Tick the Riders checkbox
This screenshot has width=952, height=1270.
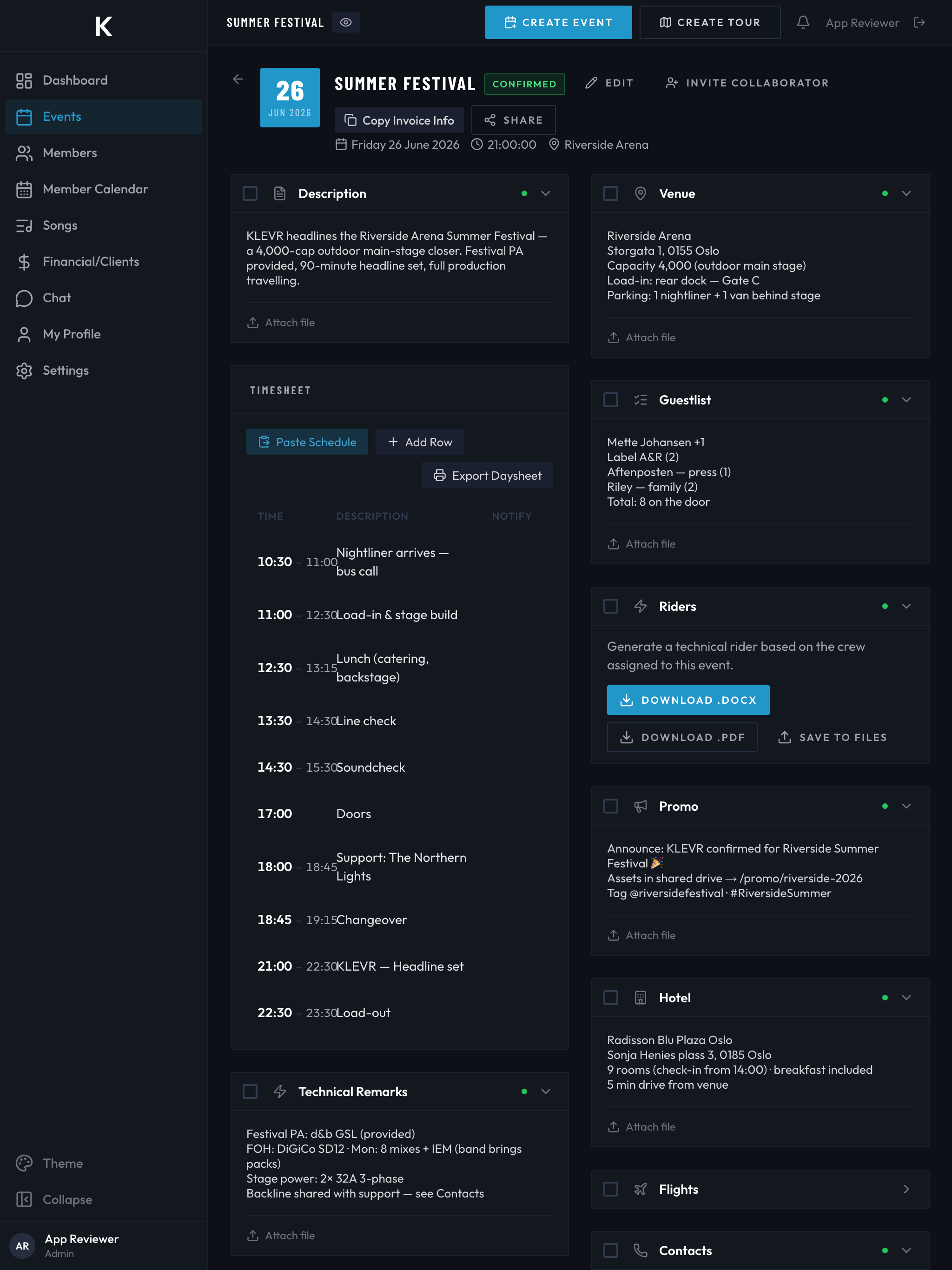[x=610, y=606]
